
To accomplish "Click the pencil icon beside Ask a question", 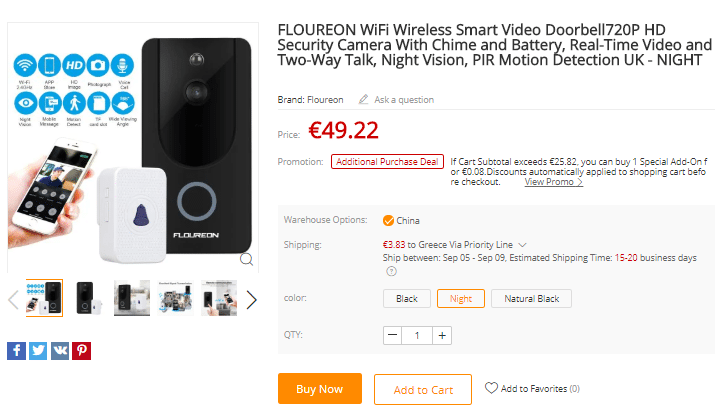I will 363,100.
